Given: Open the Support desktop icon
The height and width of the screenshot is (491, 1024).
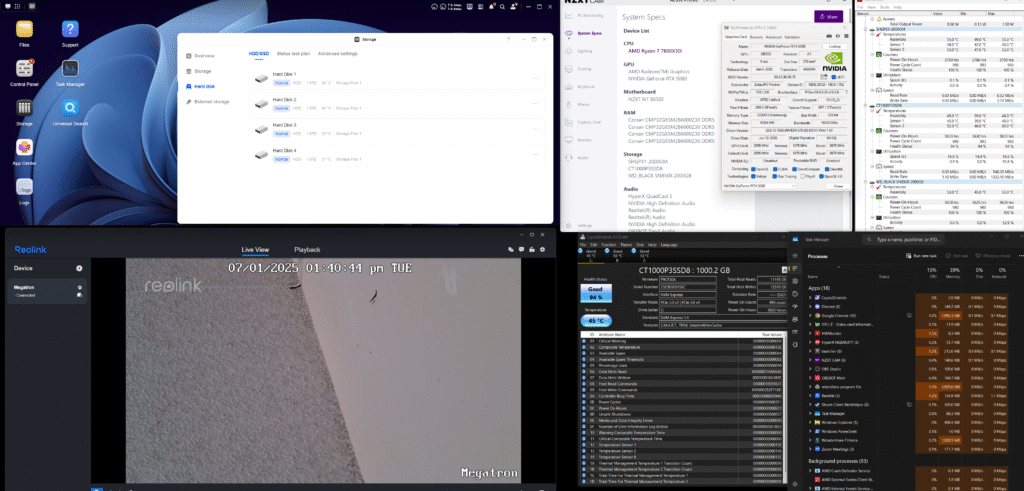Looking at the screenshot, I should [x=70, y=29].
